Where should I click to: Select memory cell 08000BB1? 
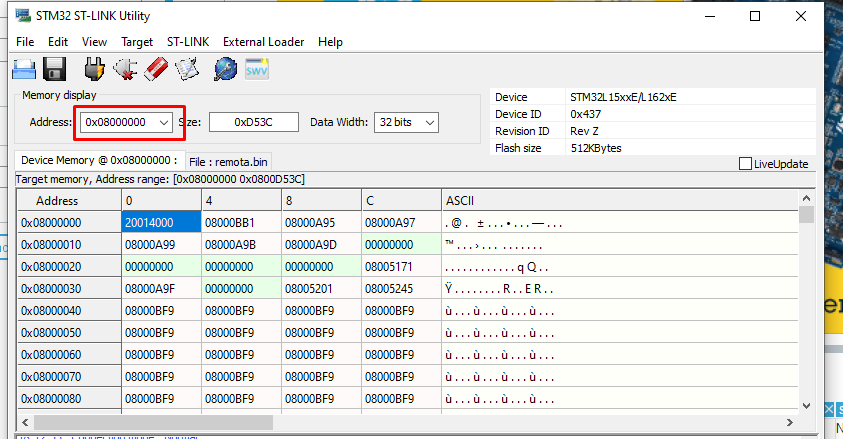click(x=241, y=222)
